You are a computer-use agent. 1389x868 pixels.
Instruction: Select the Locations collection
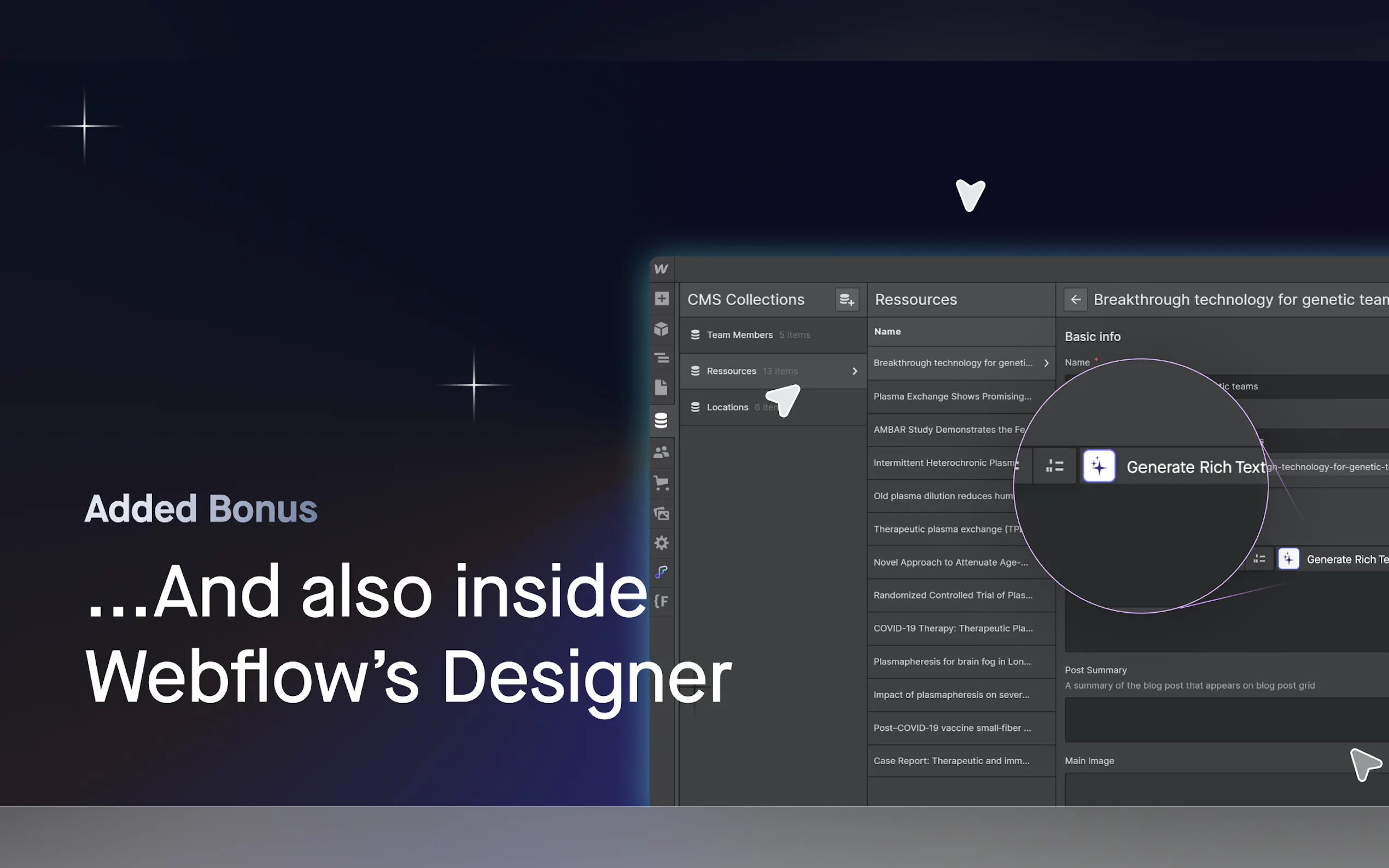coord(727,408)
